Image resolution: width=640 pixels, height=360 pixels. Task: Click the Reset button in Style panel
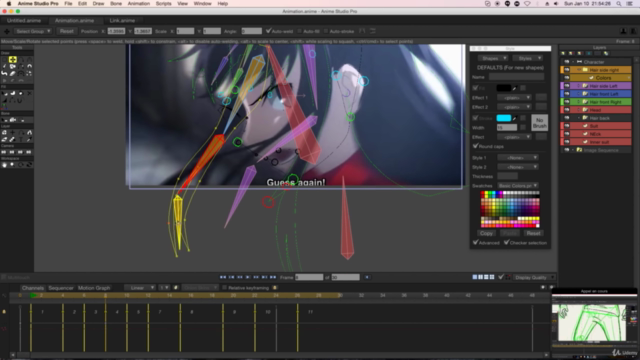pyautogui.click(x=533, y=233)
